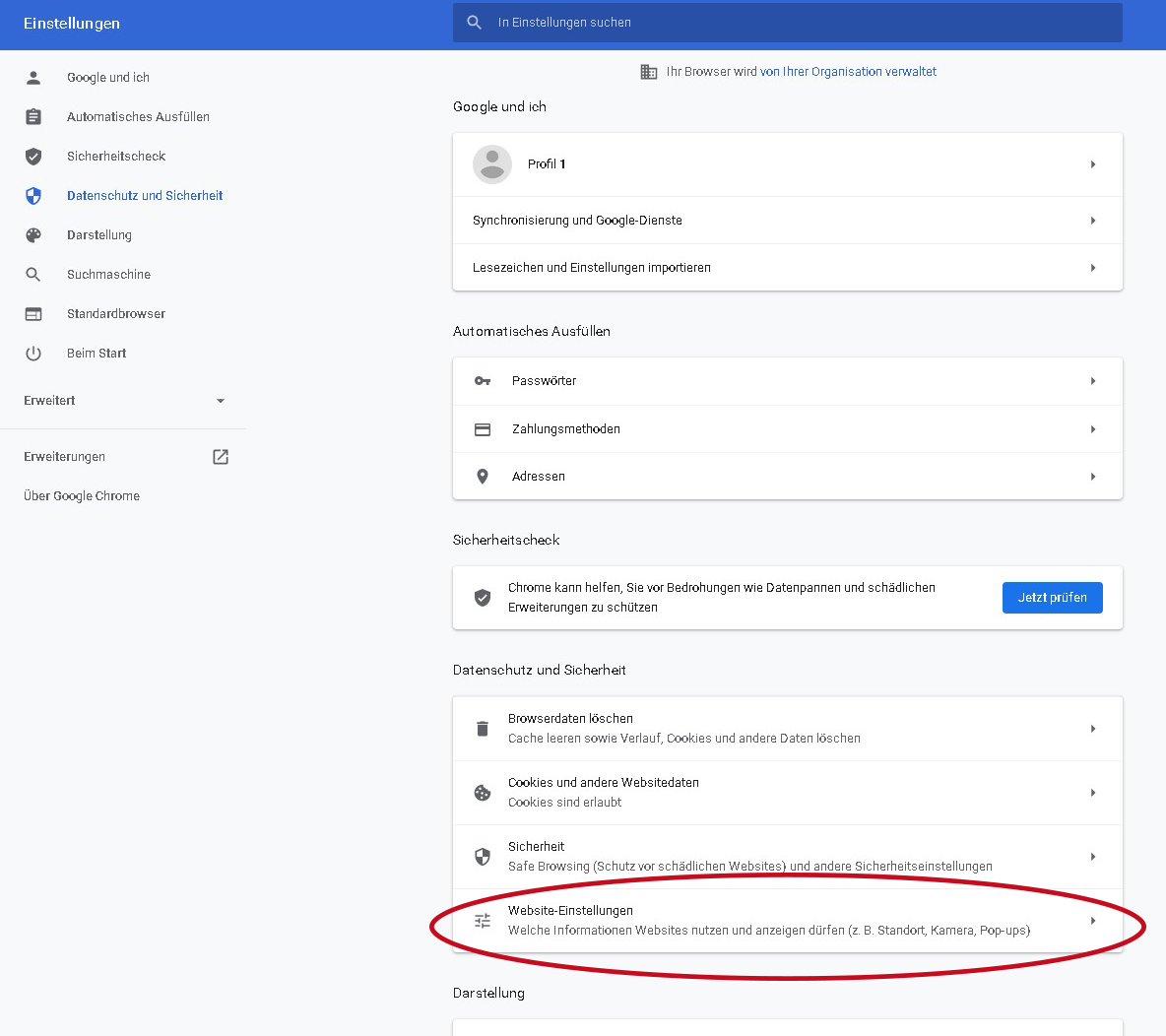Click the key icon beside Passwörter
The height and width of the screenshot is (1036, 1166).
tap(483, 381)
